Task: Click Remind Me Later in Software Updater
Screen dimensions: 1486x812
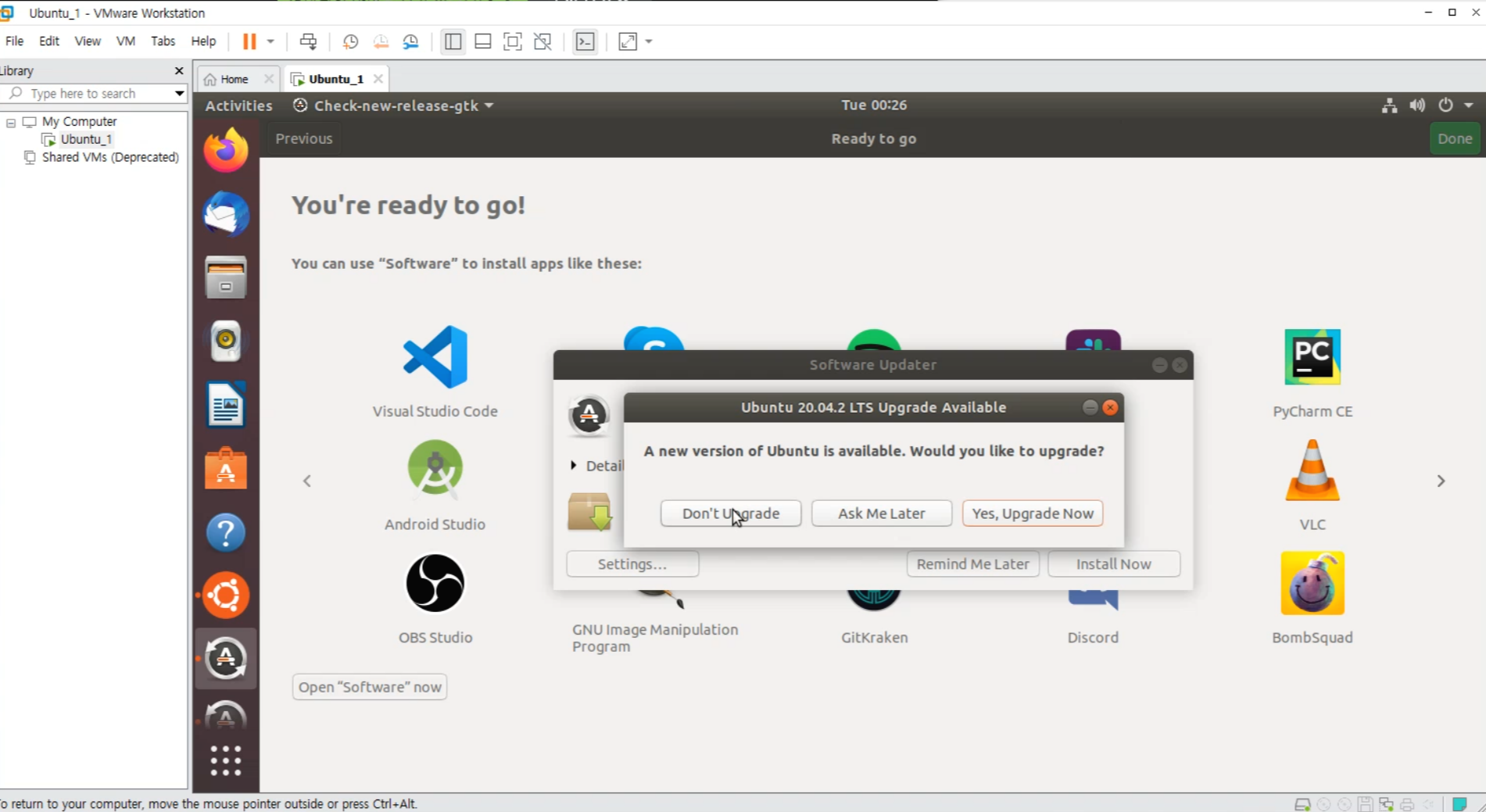Action: click(x=973, y=564)
